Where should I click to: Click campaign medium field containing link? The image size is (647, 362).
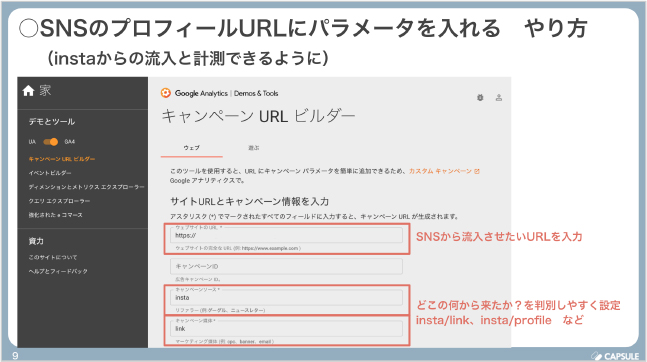pos(286,329)
